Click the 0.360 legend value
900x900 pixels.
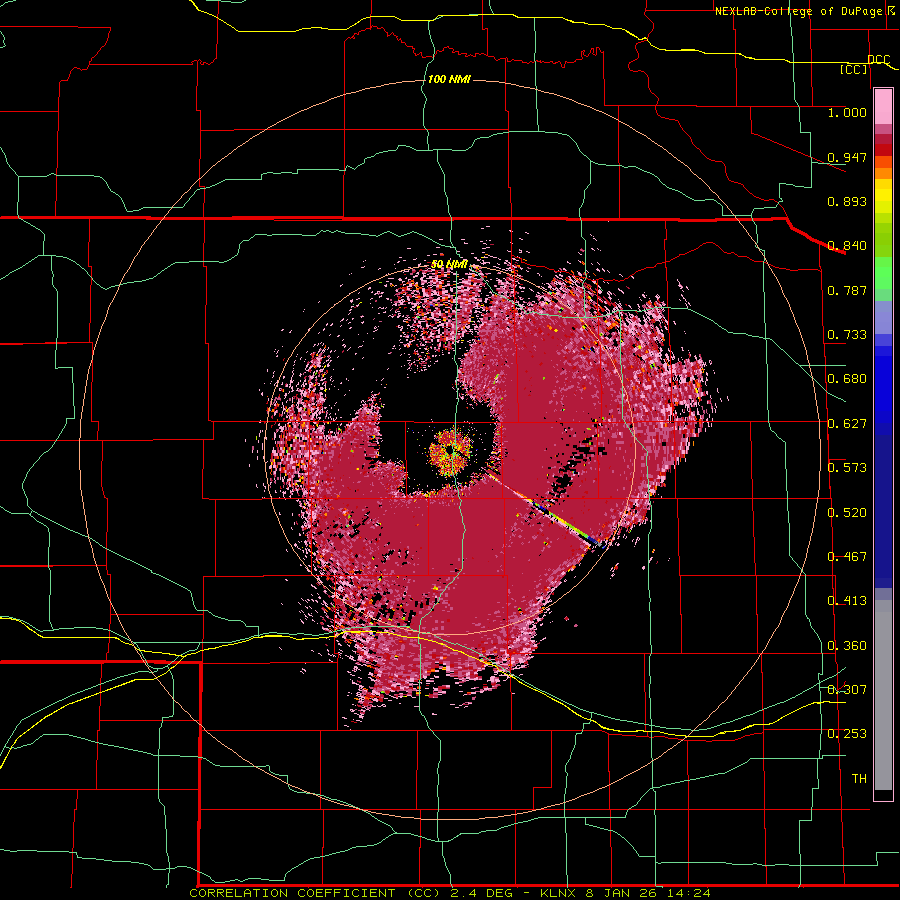click(847, 646)
